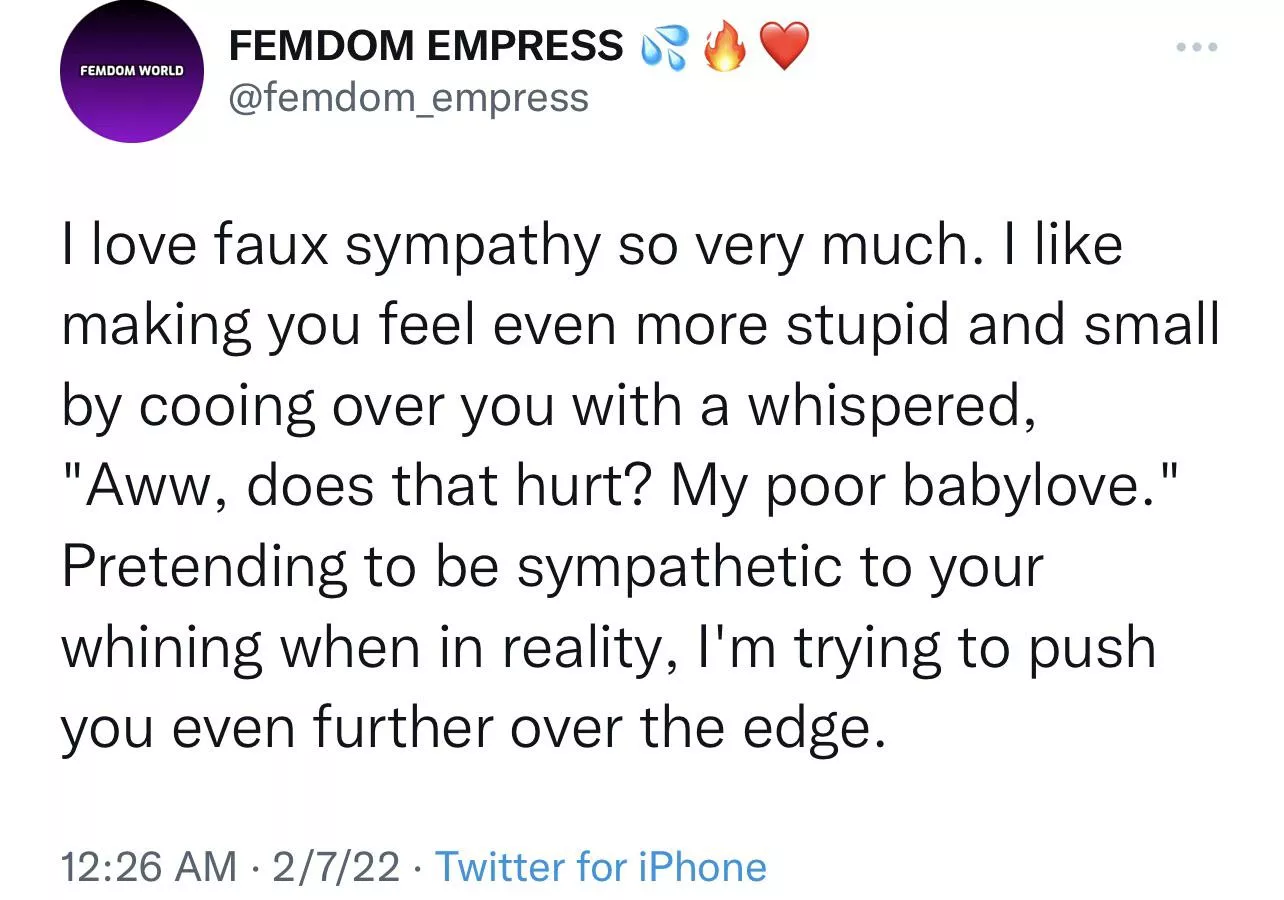Click the FEMDOM WORLD text inside avatar
The width and height of the screenshot is (1284, 900).
pyautogui.click(x=130, y=71)
